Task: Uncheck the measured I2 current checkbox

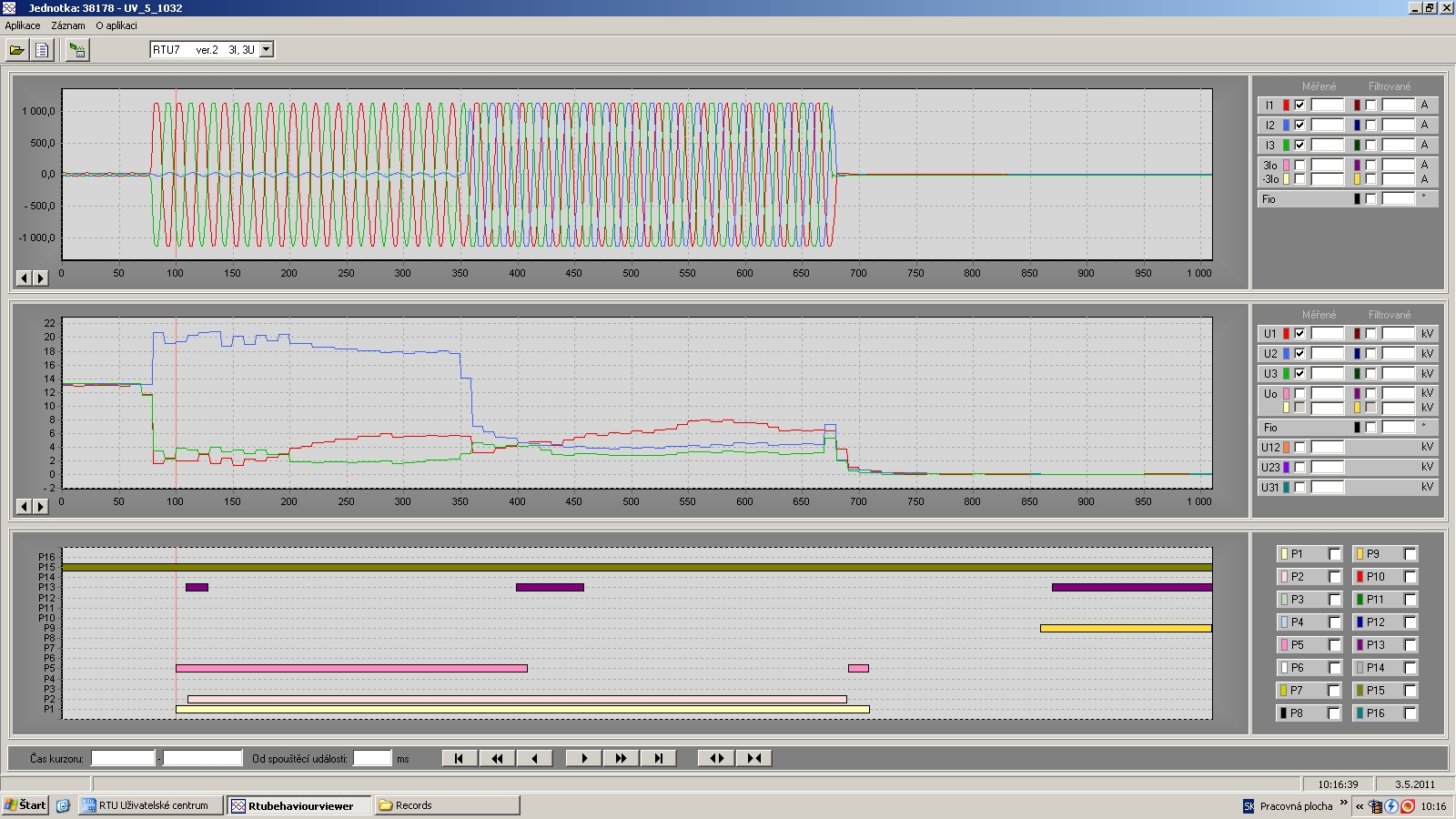Action: coord(1299,126)
